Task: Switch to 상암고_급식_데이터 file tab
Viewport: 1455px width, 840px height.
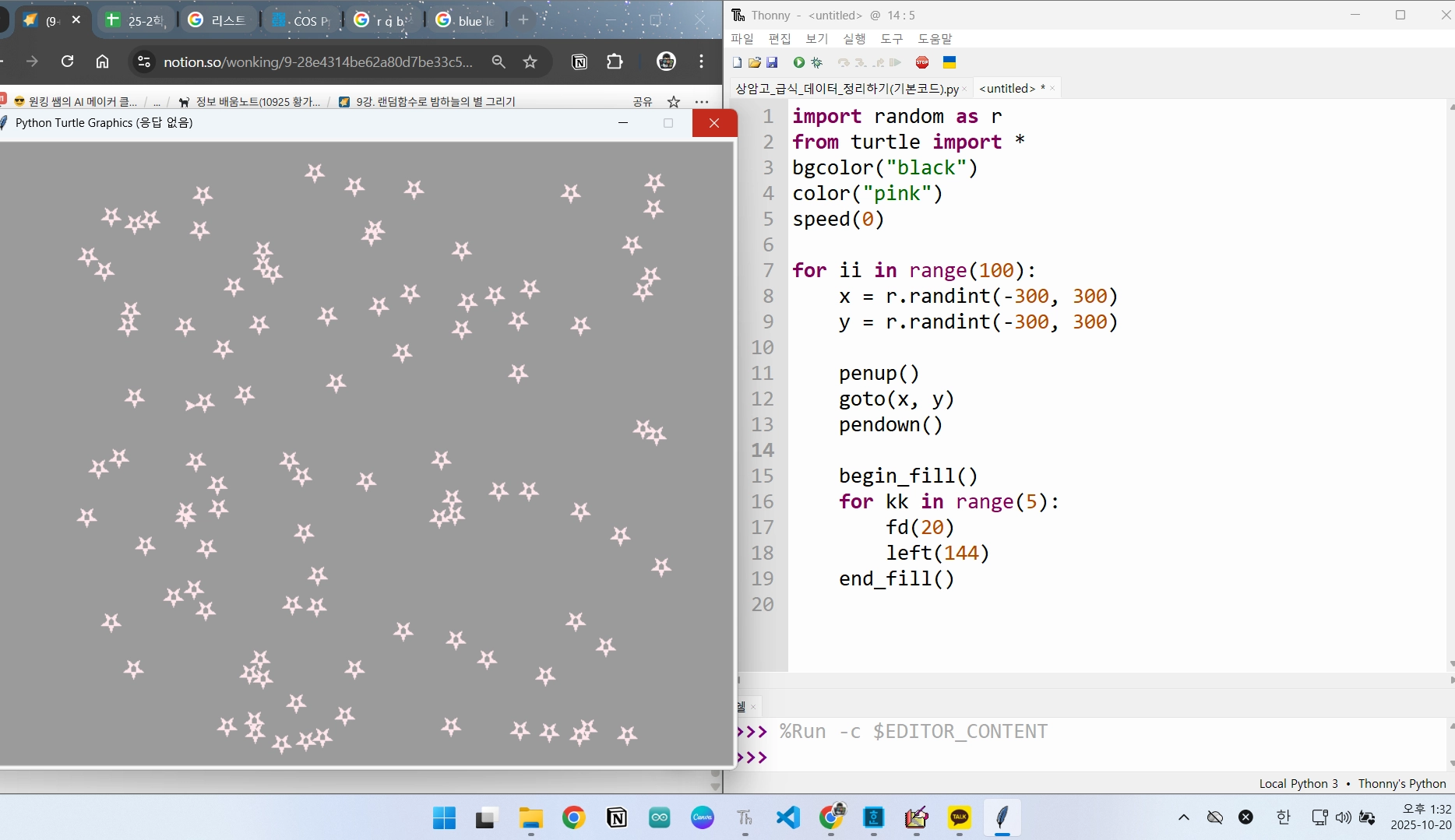Action: [847, 89]
